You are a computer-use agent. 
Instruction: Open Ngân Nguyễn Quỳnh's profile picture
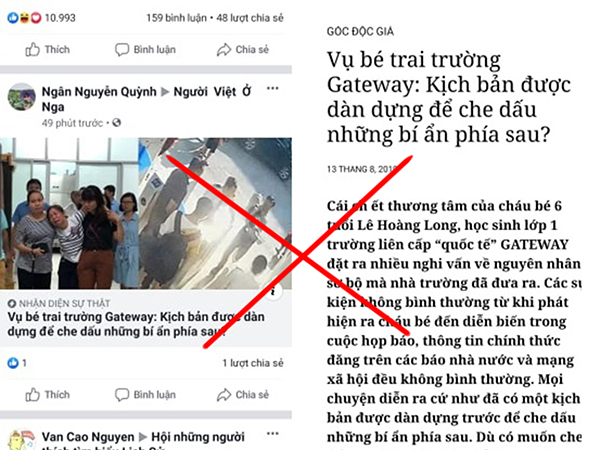tap(22, 97)
